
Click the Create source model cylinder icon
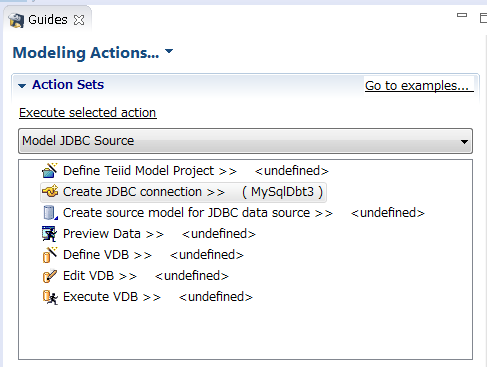point(50,213)
